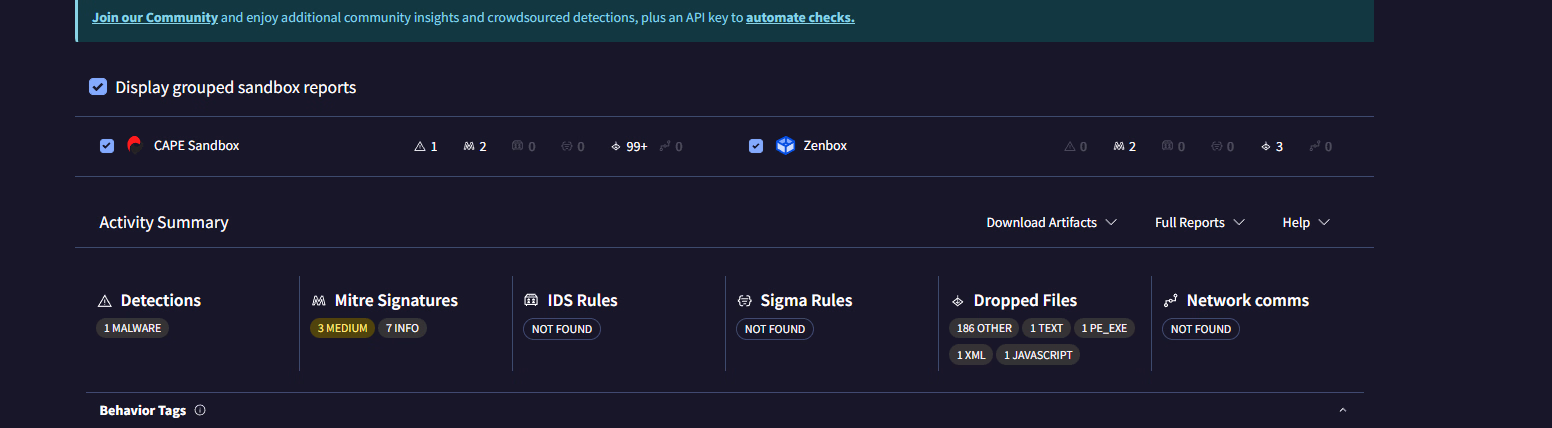Click the Behavior Tags info icon
1552x428 pixels.
pos(200,410)
